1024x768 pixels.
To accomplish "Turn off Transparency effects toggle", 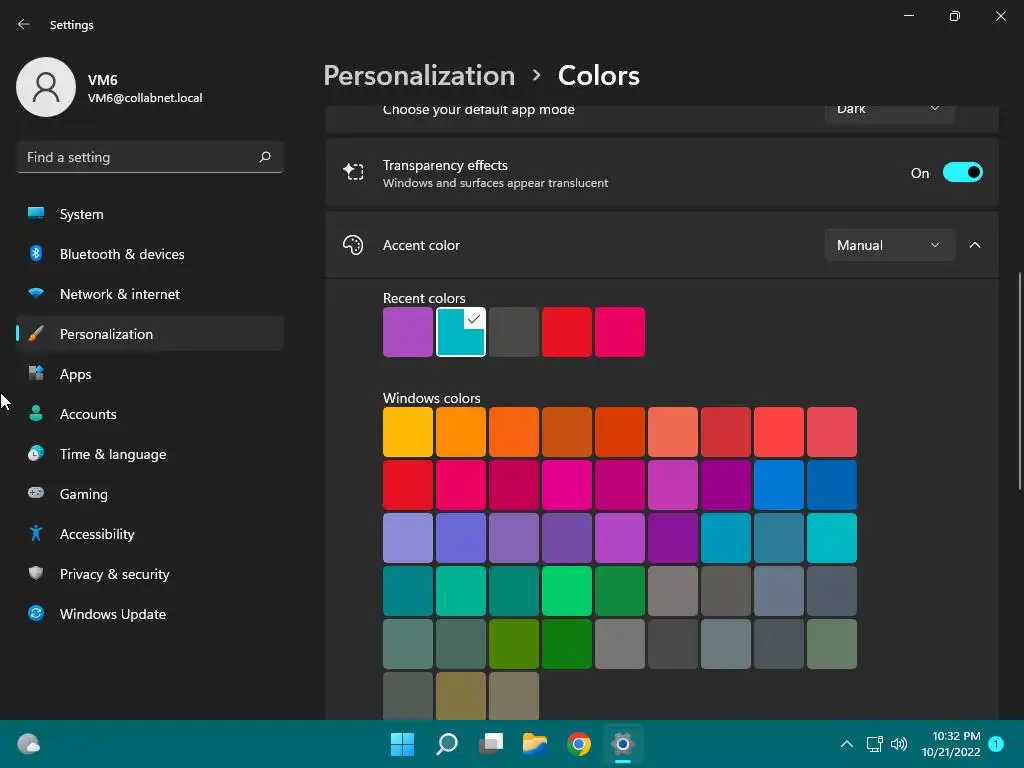I will 963,172.
